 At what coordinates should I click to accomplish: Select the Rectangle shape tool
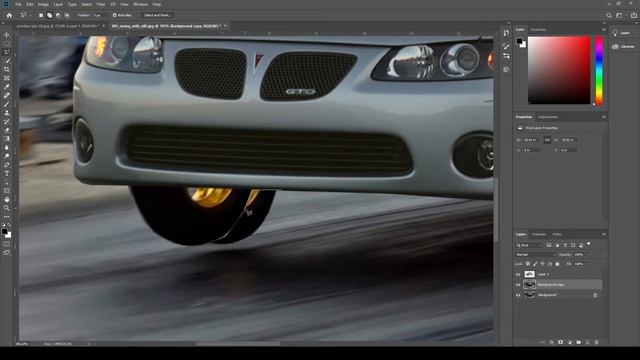point(7,191)
